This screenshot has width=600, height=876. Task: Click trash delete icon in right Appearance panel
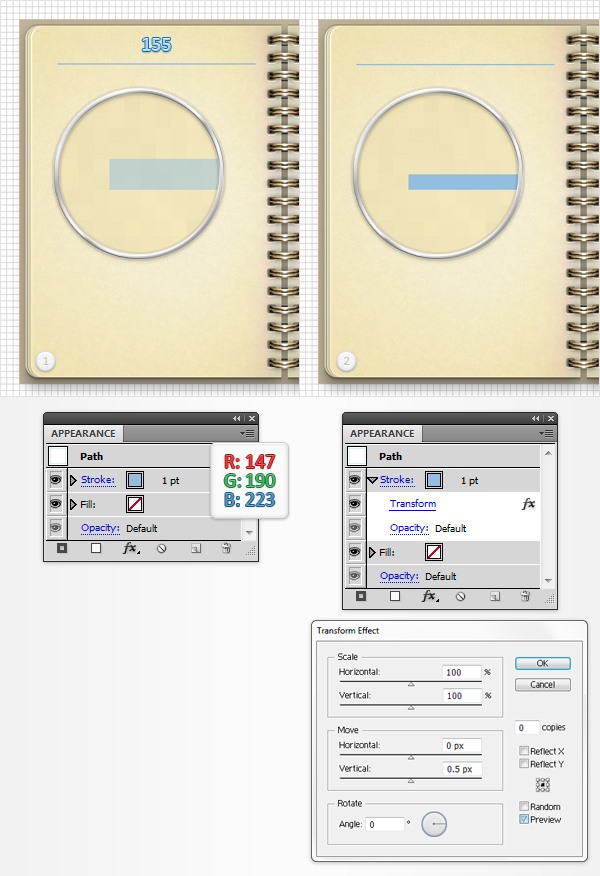point(525,596)
